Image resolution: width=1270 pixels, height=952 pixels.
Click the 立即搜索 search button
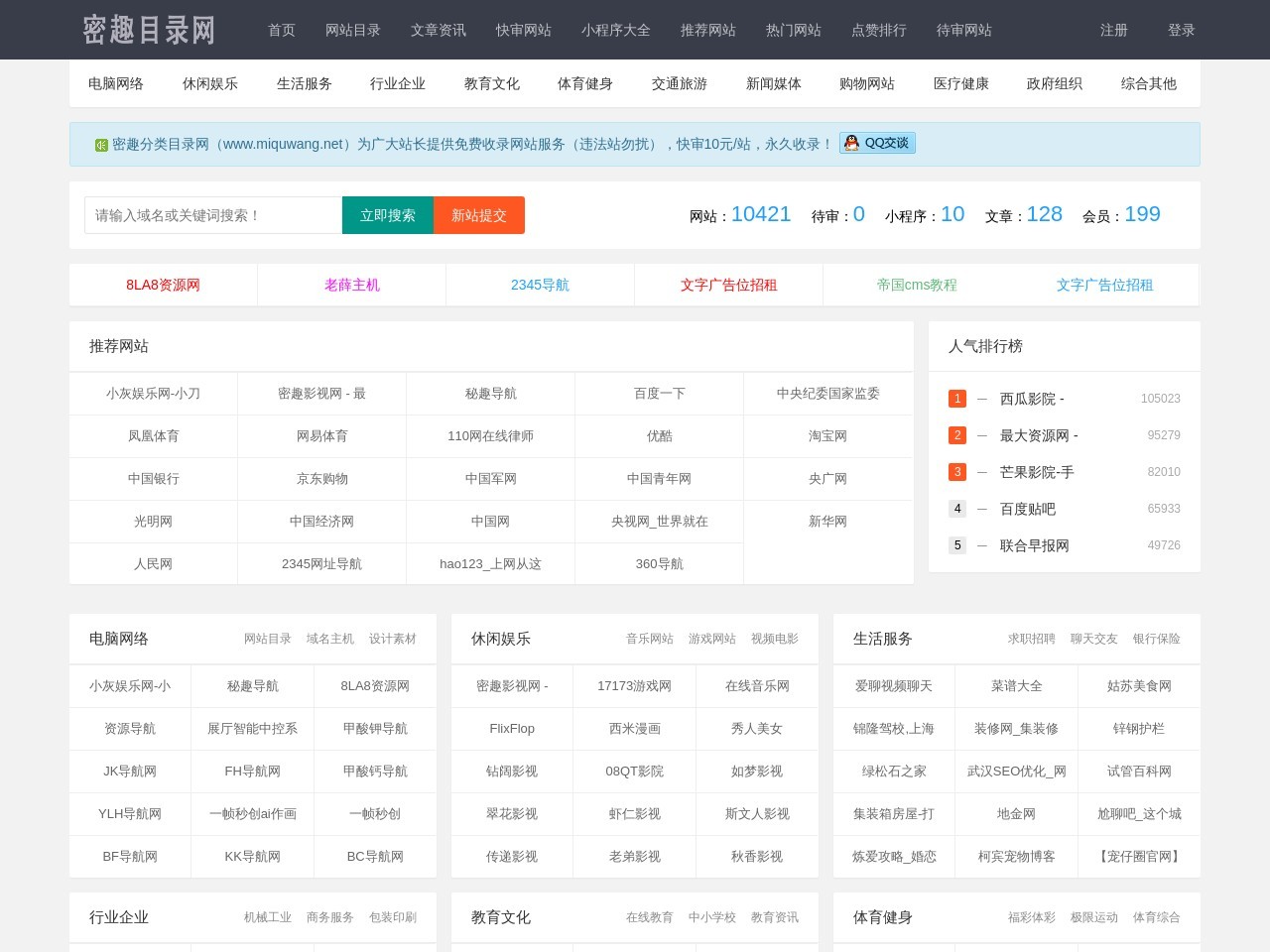387,214
